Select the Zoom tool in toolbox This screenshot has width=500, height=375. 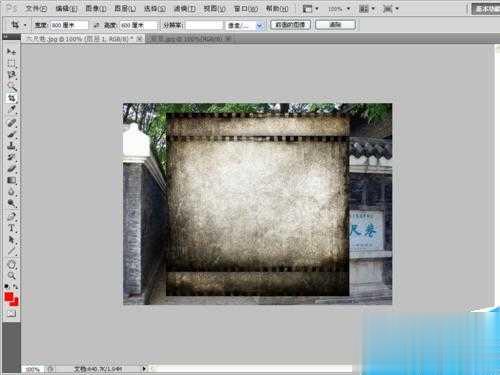(11, 275)
